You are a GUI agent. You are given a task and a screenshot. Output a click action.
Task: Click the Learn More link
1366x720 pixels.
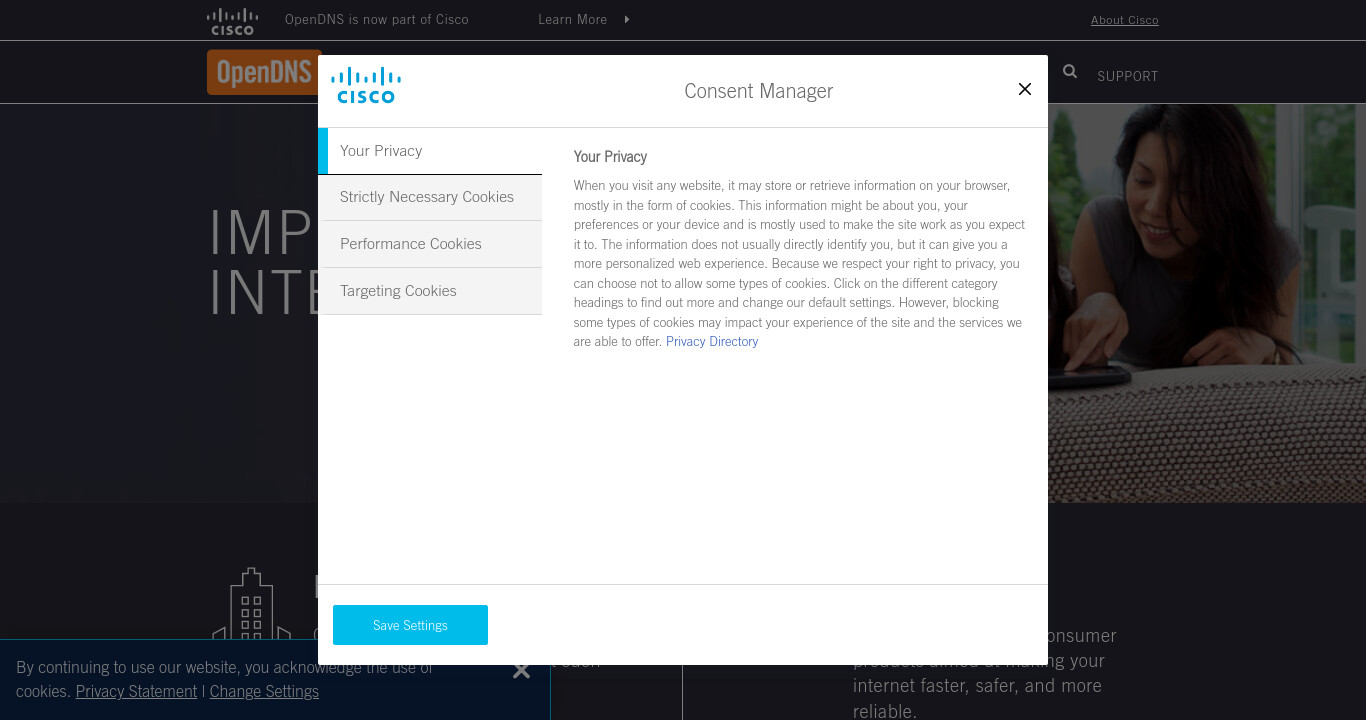coord(572,19)
